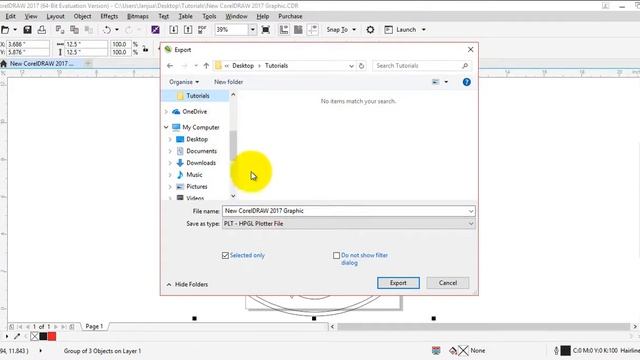The width and height of the screenshot is (640, 360).
Task: Click the fill bucket icon in status bar
Action: (453, 351)
